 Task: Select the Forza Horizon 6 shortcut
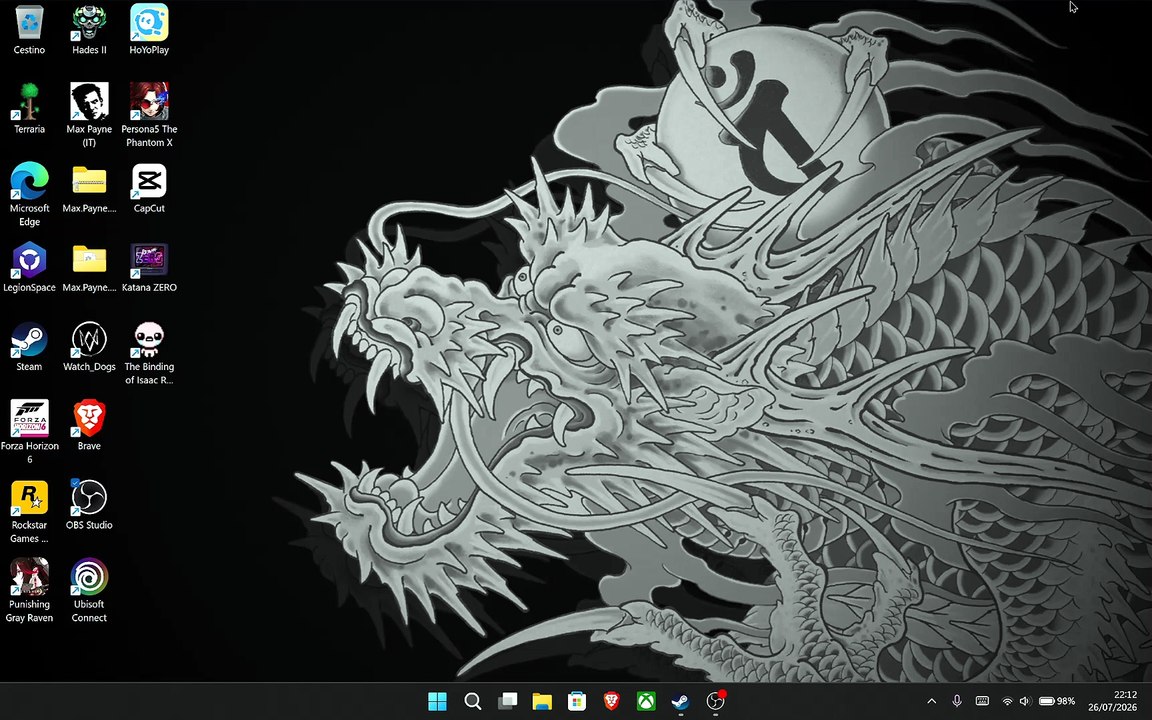29,432
